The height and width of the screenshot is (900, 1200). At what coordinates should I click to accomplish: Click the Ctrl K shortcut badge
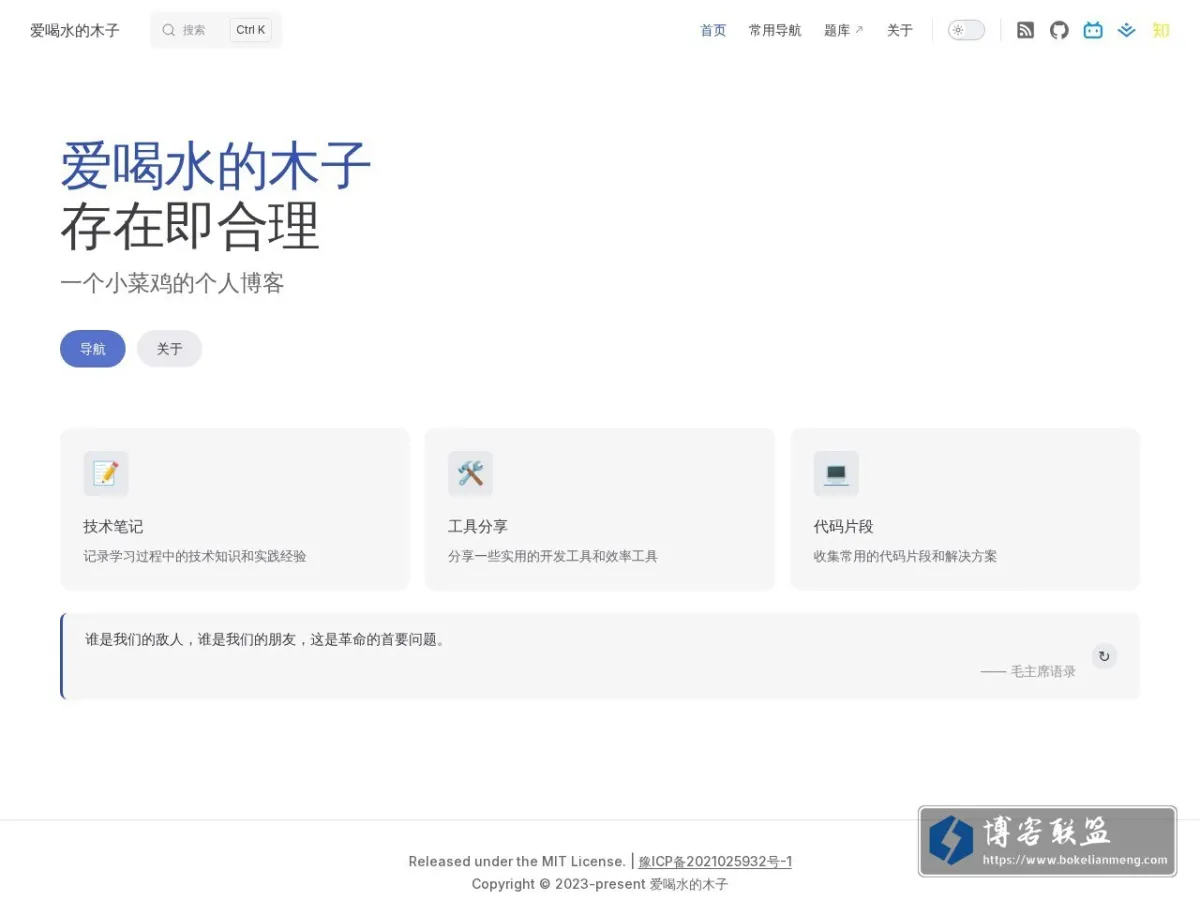click(251, 30)
